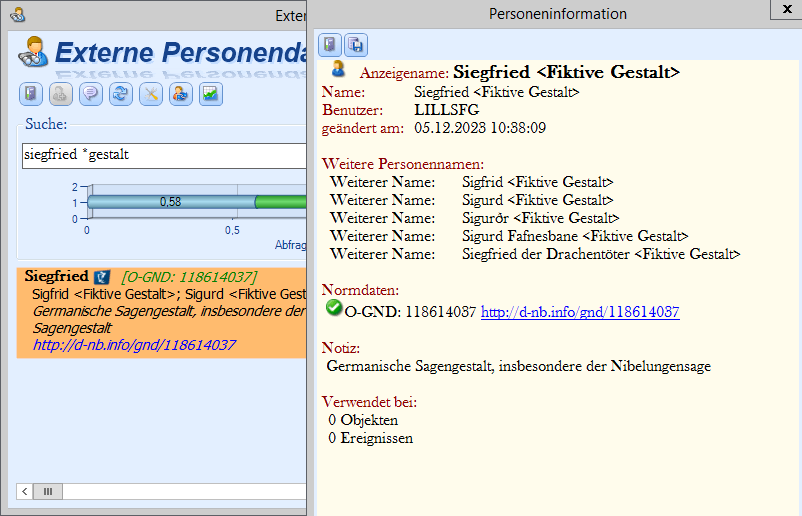Image resolution: width=802 pixels, height=516 pixels.
Task: Click the left scroll arrow of the horizontal scrollbar
Action: pyautogui.click(x=25, y=491)
